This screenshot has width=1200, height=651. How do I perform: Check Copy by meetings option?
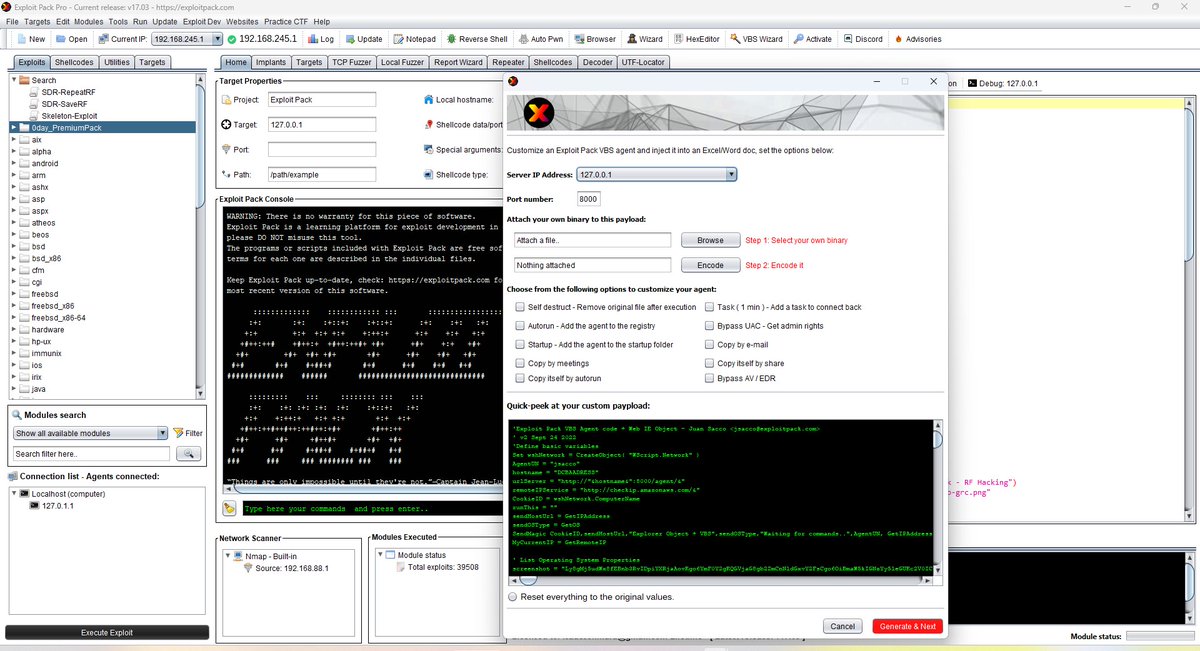click(x=520, y=363)
